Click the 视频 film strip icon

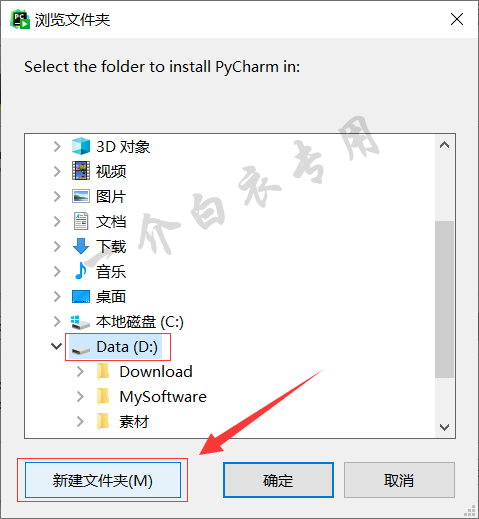pyautogui.click(x=81, y=171)
